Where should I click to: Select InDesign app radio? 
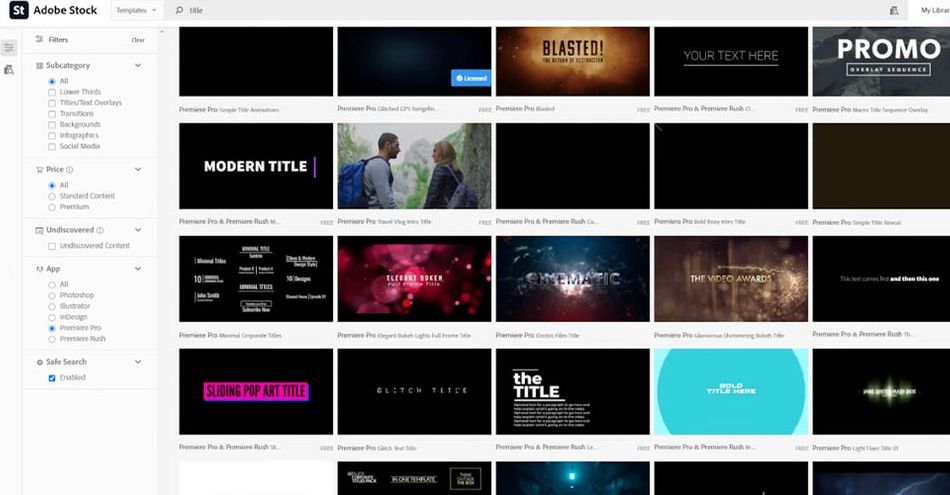(51, 317)
